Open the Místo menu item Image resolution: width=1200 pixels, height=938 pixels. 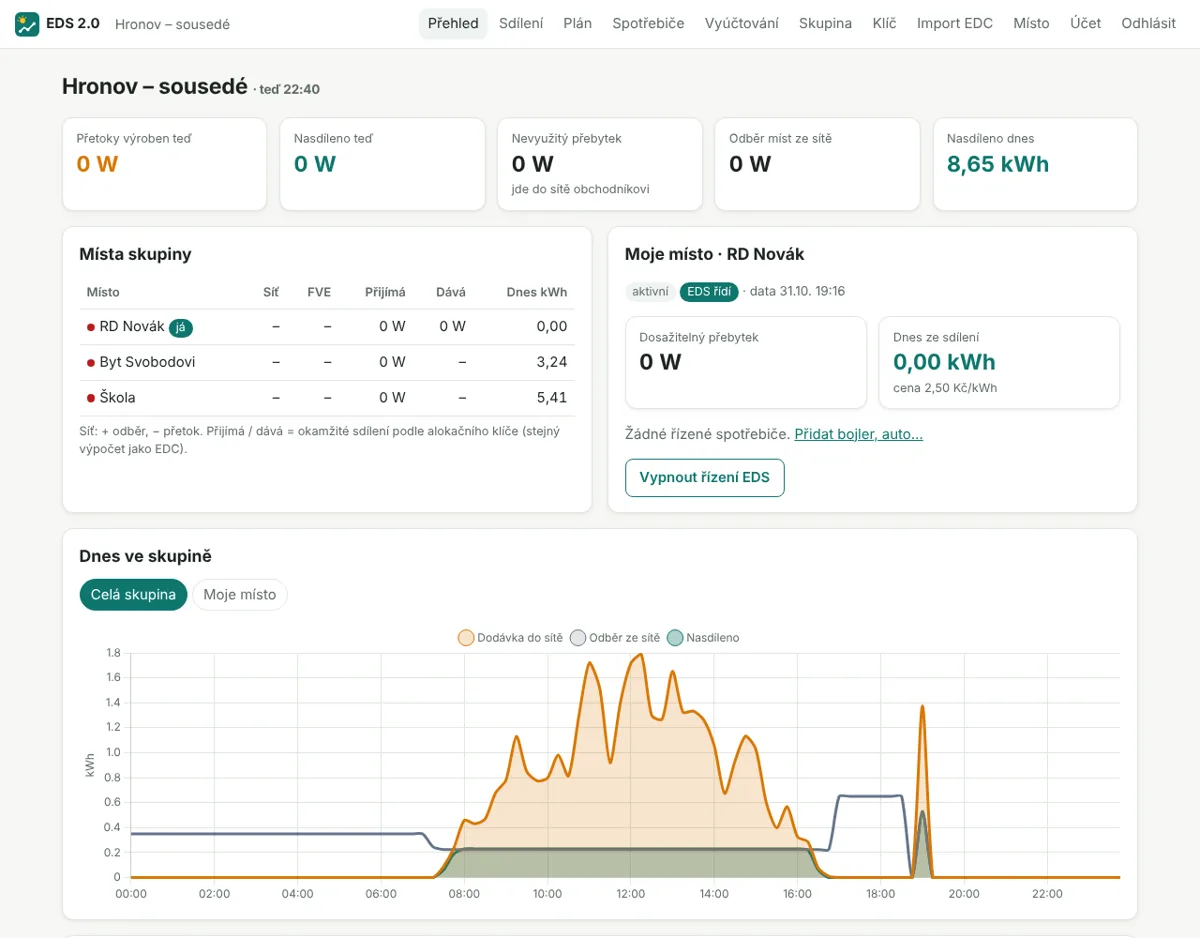tap(1031, 23)
